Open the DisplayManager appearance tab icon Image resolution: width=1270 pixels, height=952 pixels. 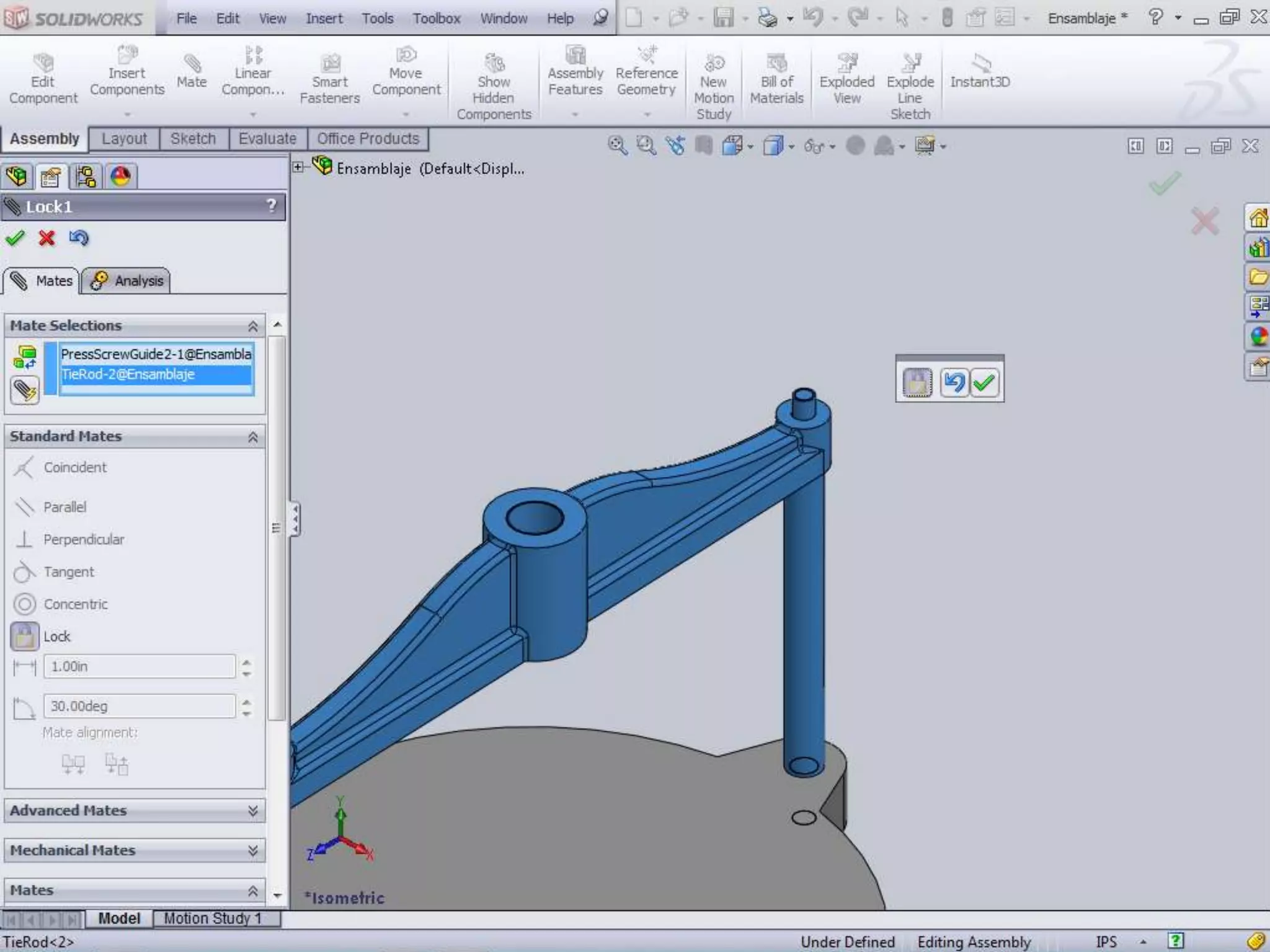[120, 177]
